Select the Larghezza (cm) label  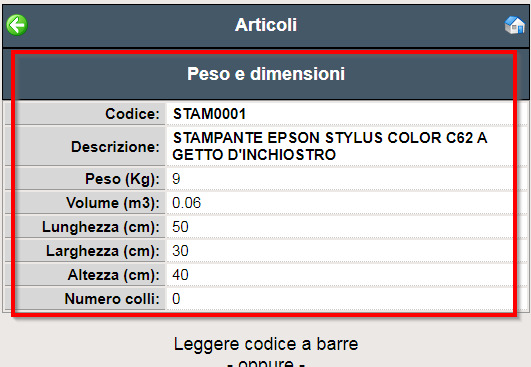[x=103, y=251]
